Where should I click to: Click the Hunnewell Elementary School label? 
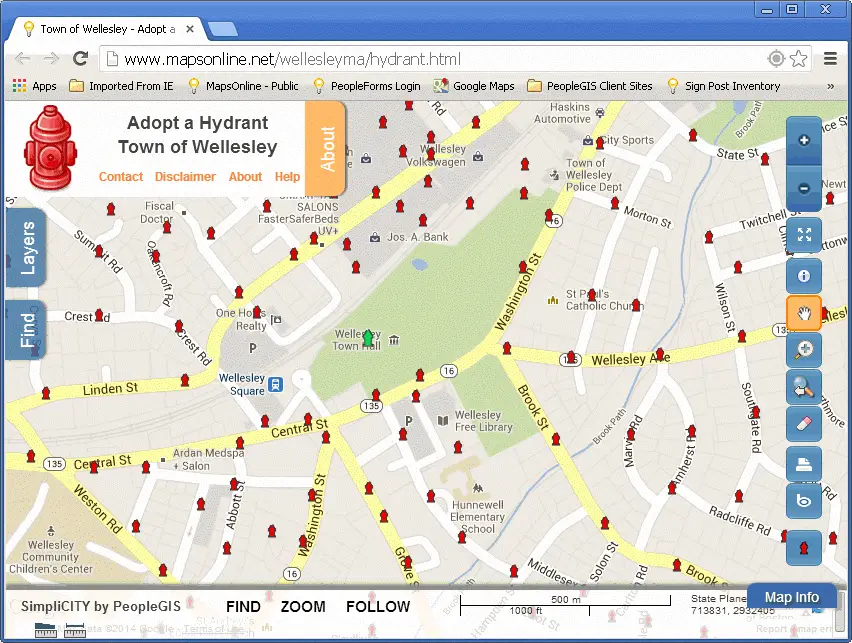pos(478,517)
